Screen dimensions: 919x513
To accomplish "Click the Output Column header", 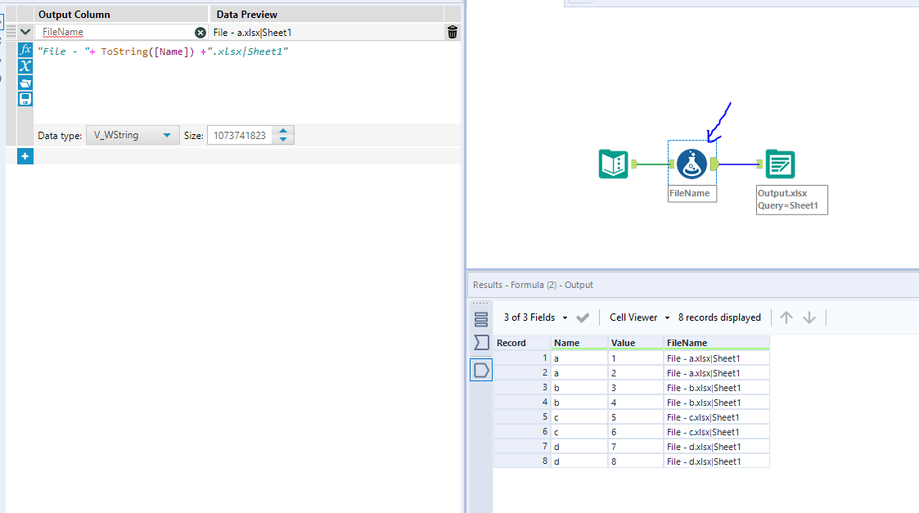I will pyautogui.click(x=121, y=14).
